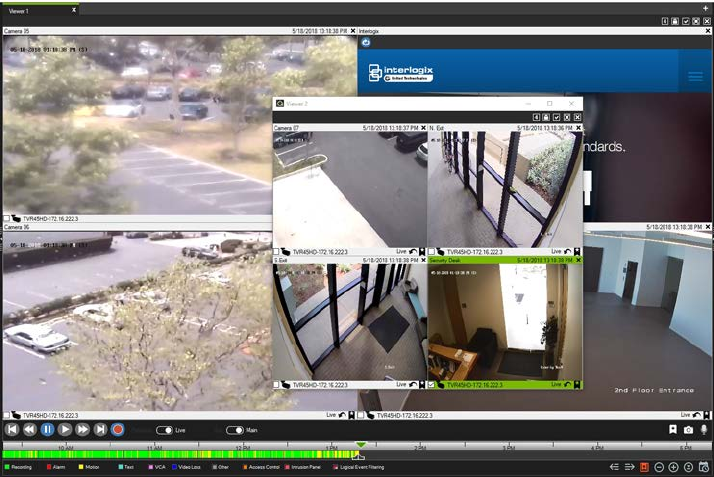Toggle the Main stream switch
The width and height of the screenshot is (714, 477).
coord(235,430)
